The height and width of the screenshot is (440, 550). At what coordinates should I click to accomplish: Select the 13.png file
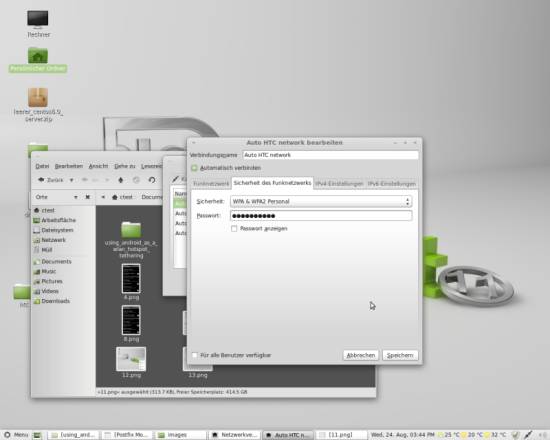(198, 372)
